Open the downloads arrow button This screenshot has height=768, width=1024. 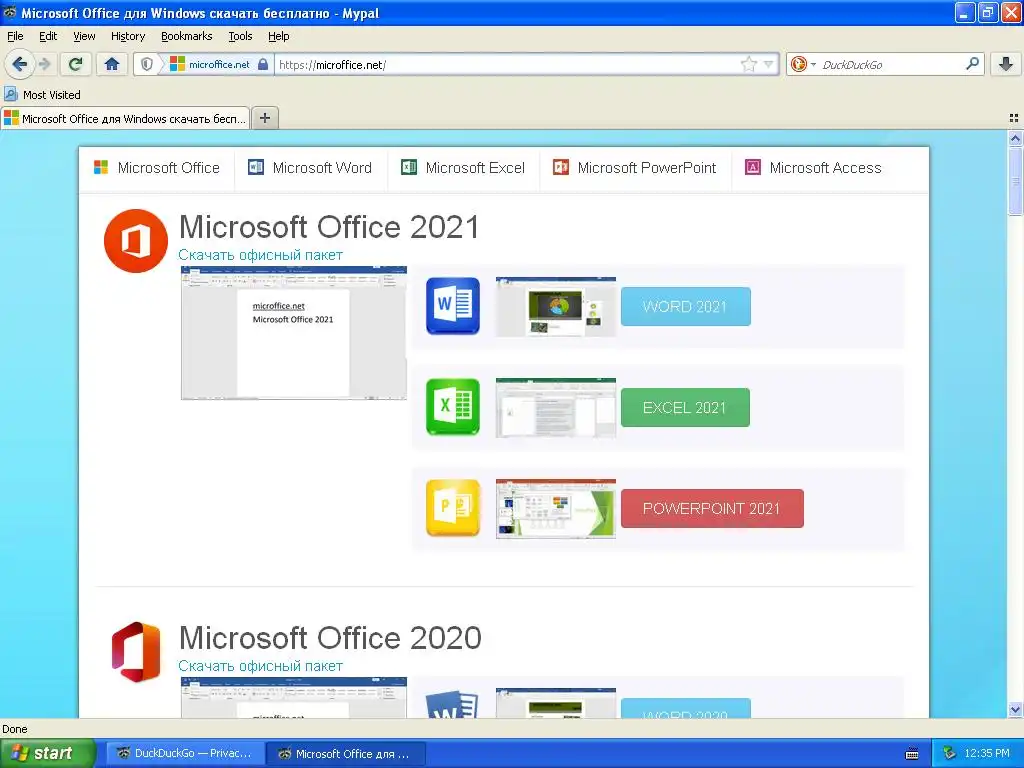1006,64
